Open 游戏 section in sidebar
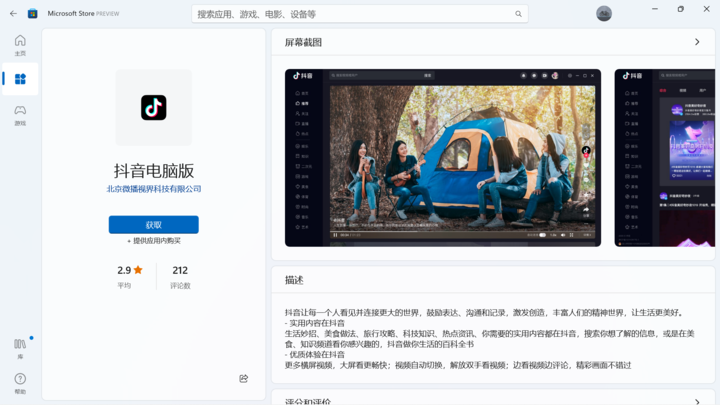720x405 pixels. tap(20, 115)
